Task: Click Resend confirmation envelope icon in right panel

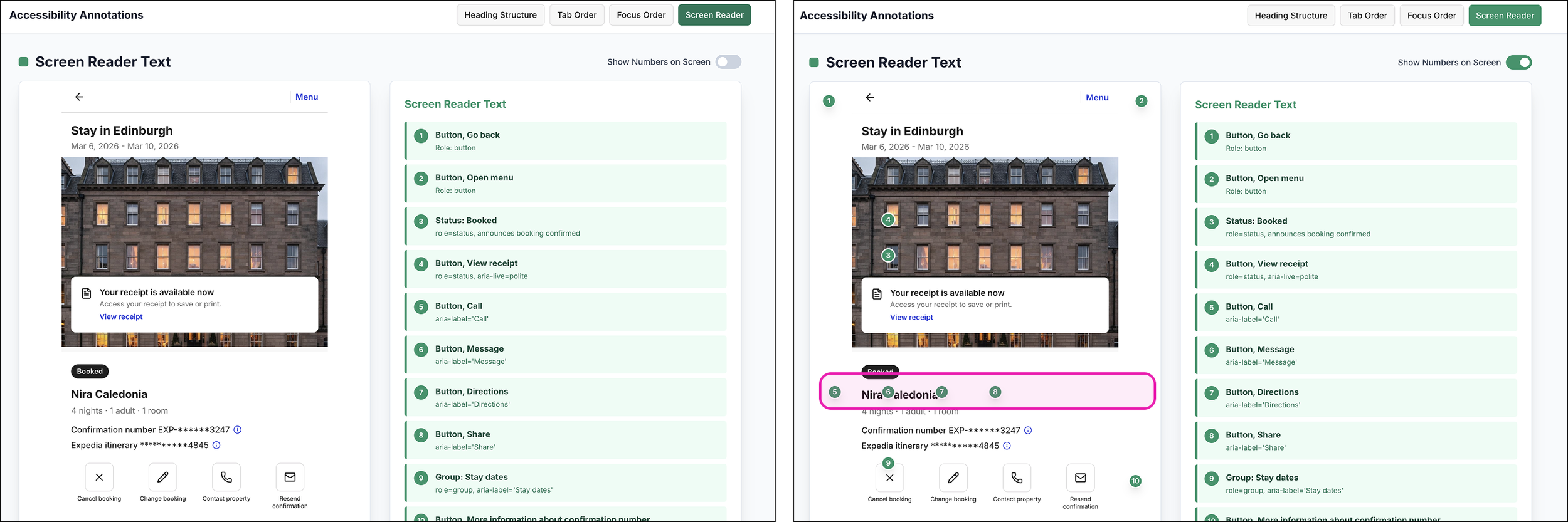Action: tap(1080, 478)
